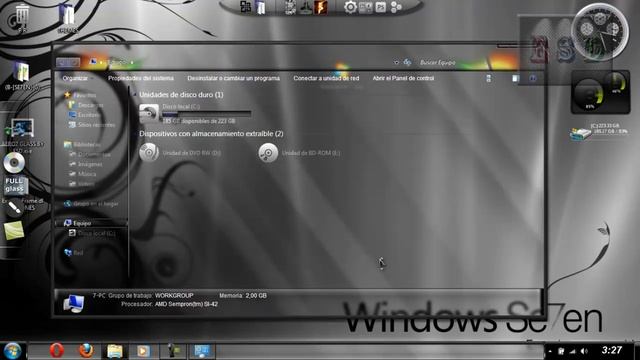Screen dimensions: 640x360
Task: Click the three-circles icon in top dock
Action: pyautogui.click(x=396, y=7)
